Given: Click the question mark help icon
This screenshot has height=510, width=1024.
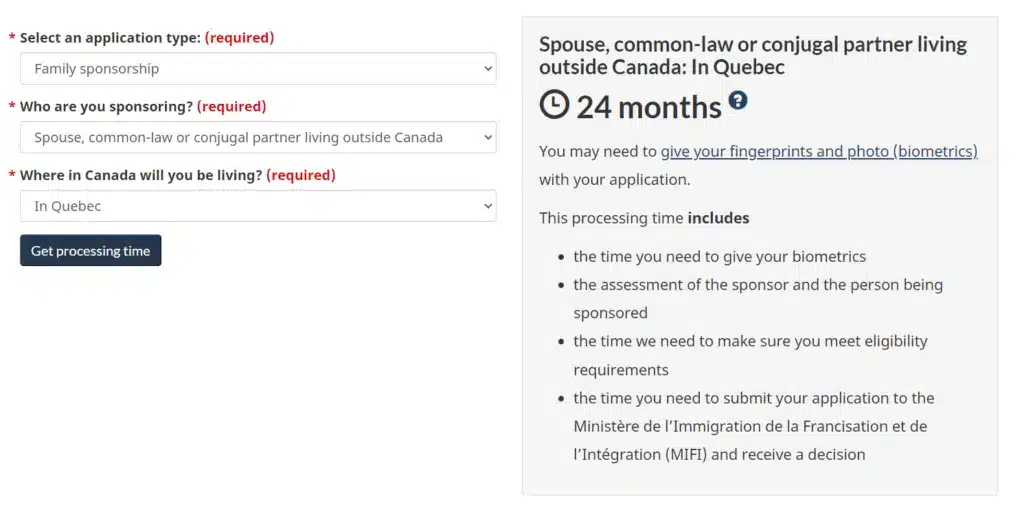Looking at the screenshot, I should 738,100.
